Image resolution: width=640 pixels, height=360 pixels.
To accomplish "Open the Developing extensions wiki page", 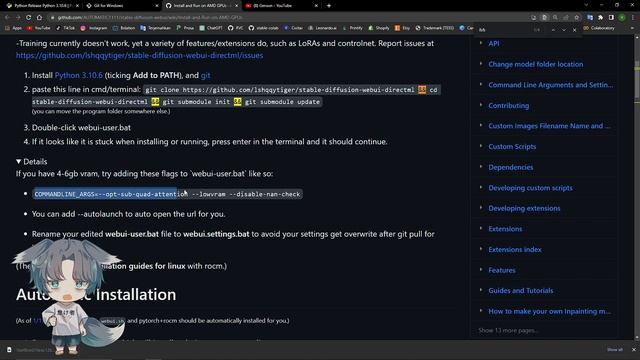I will point(524,208).
